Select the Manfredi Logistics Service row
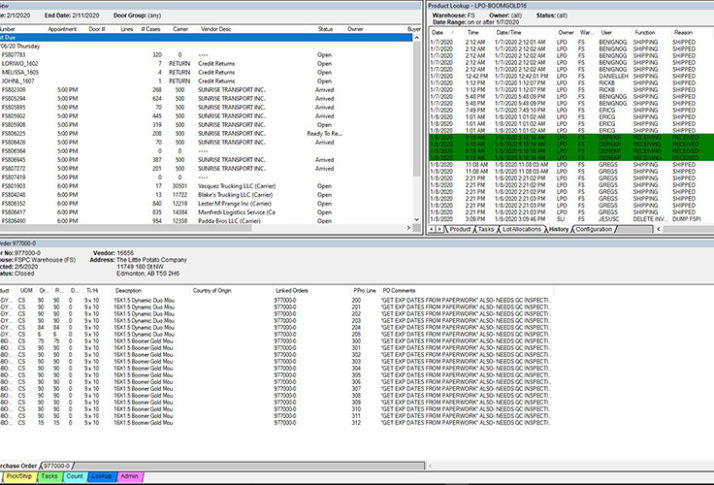Viewport: 714px width, 485px height. (x=206, y=212)
